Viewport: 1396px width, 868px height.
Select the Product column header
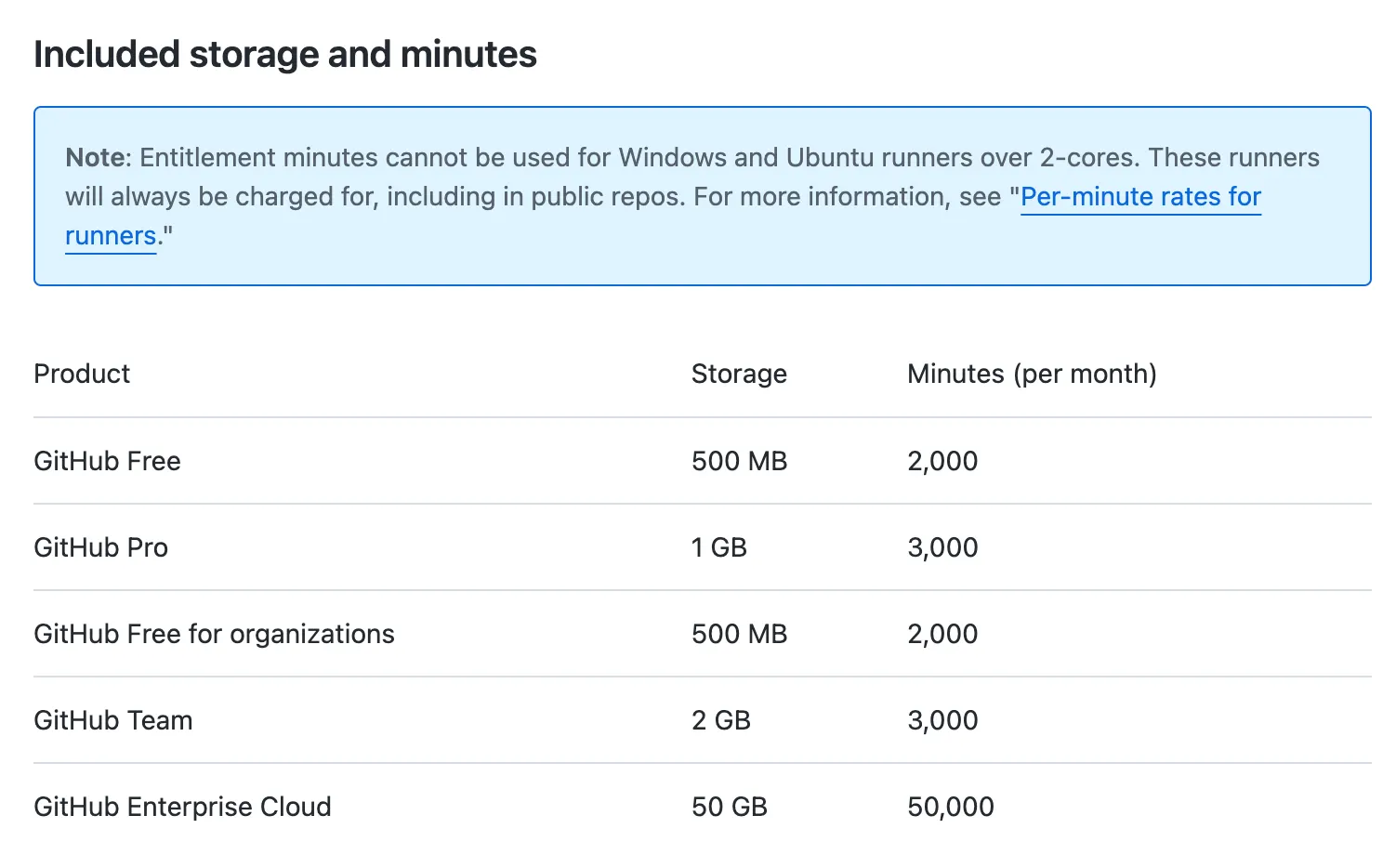coord(82,374)
